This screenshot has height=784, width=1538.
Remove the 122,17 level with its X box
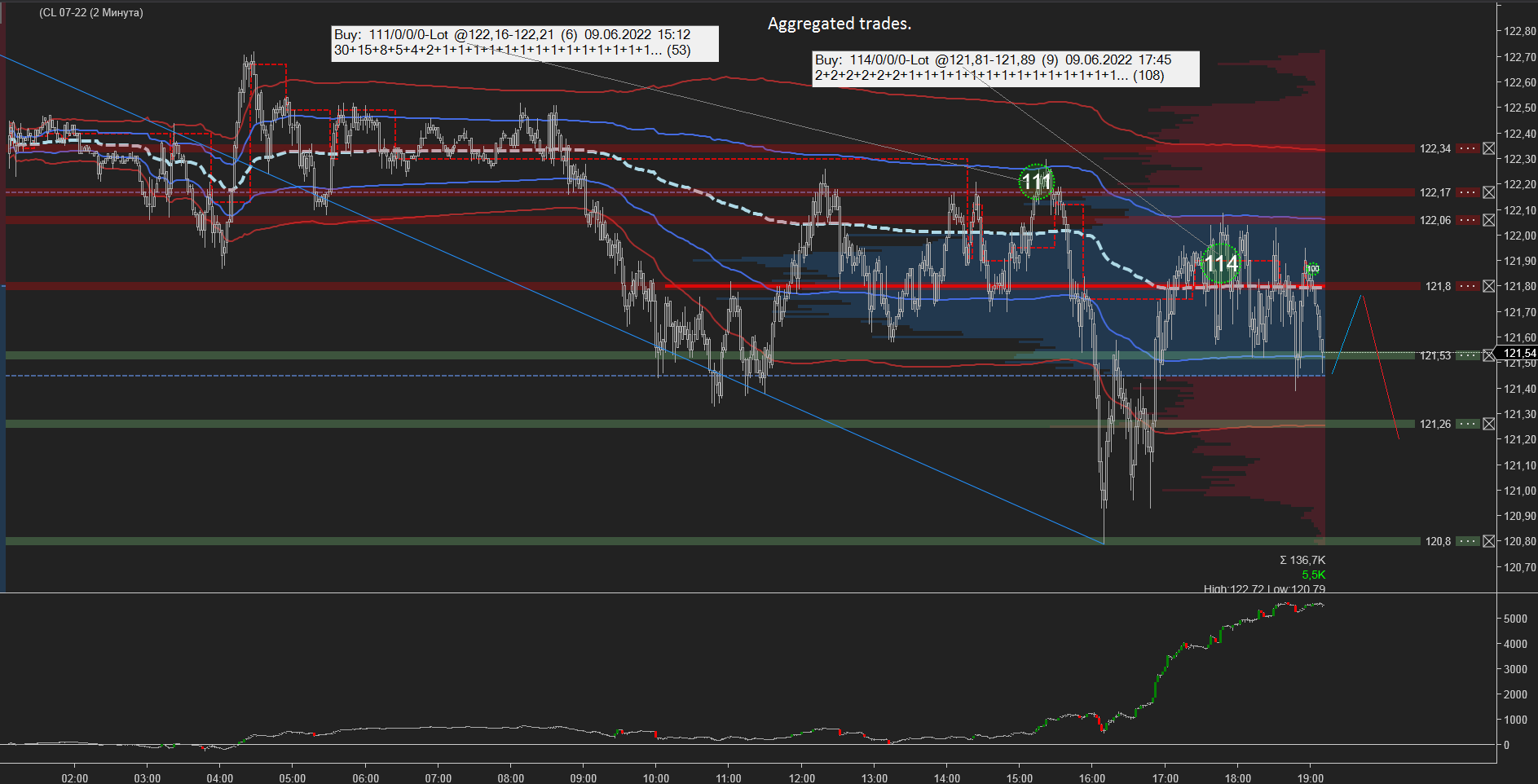click(x=1488, y=192)
